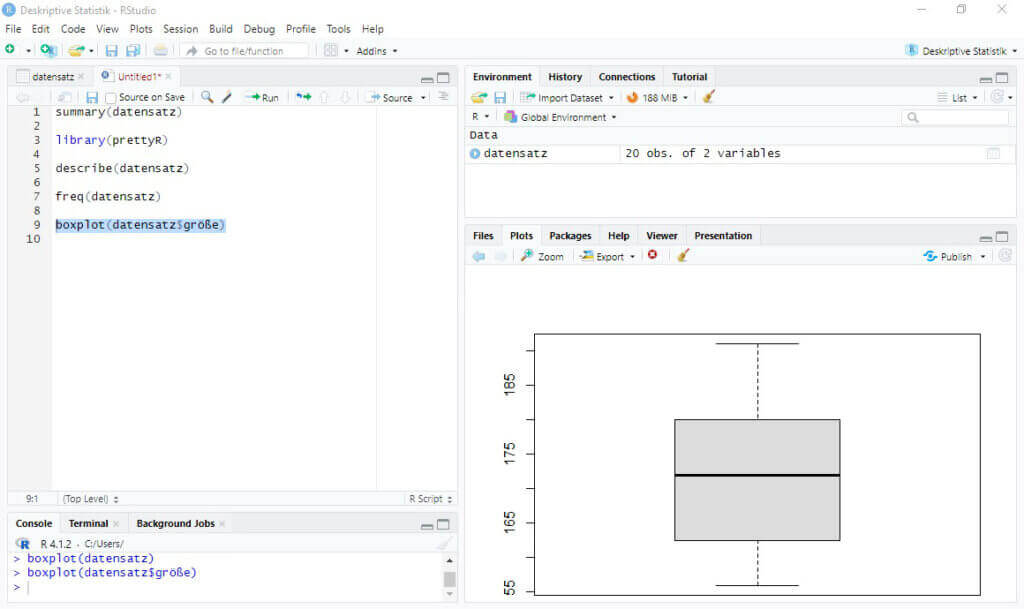The image size is (1024, 609).
Task: Switch to the Packages tab
Action: point(570,235)
